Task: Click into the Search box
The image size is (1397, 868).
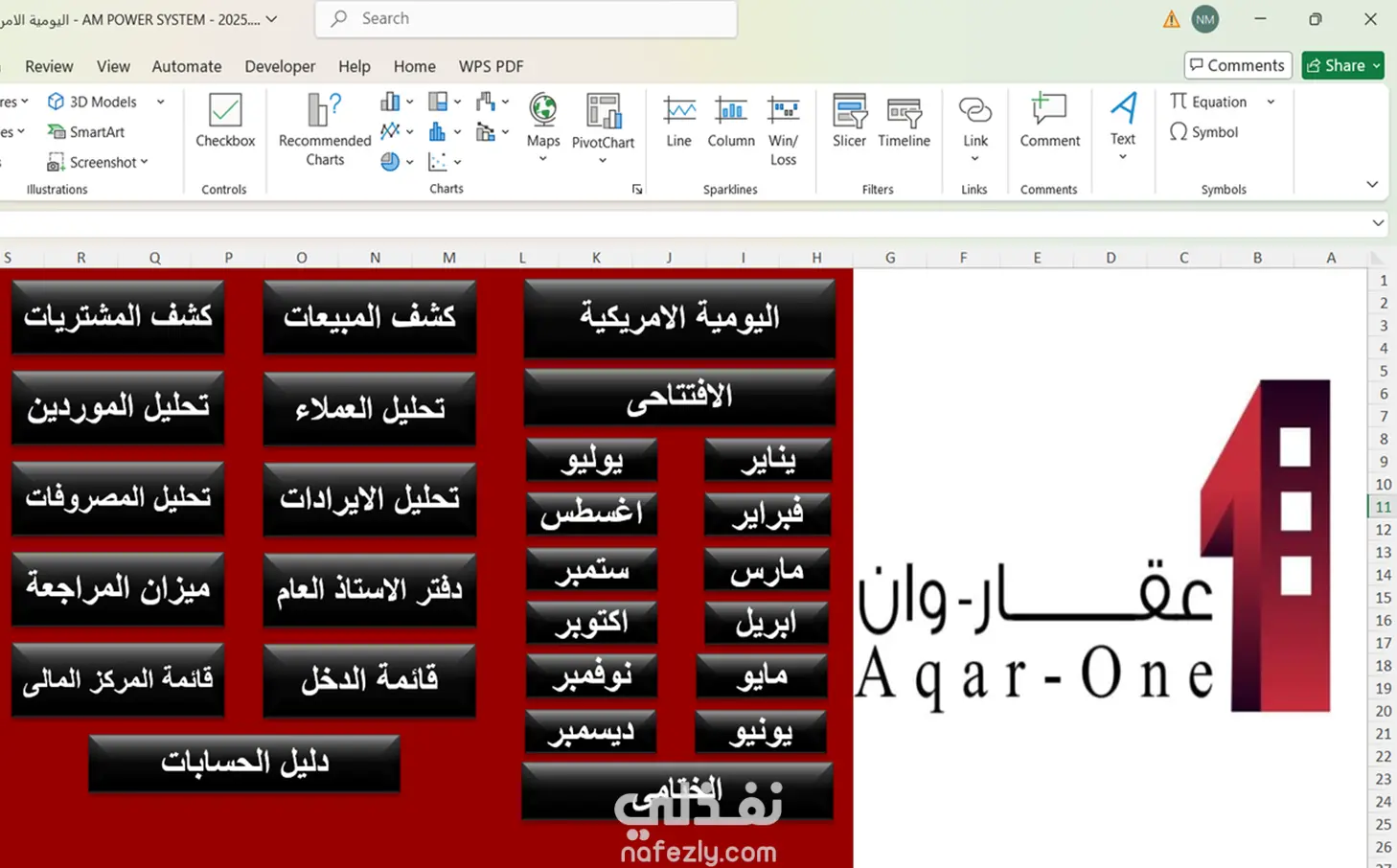Action: pyautogui.click(x=526, y=18)
